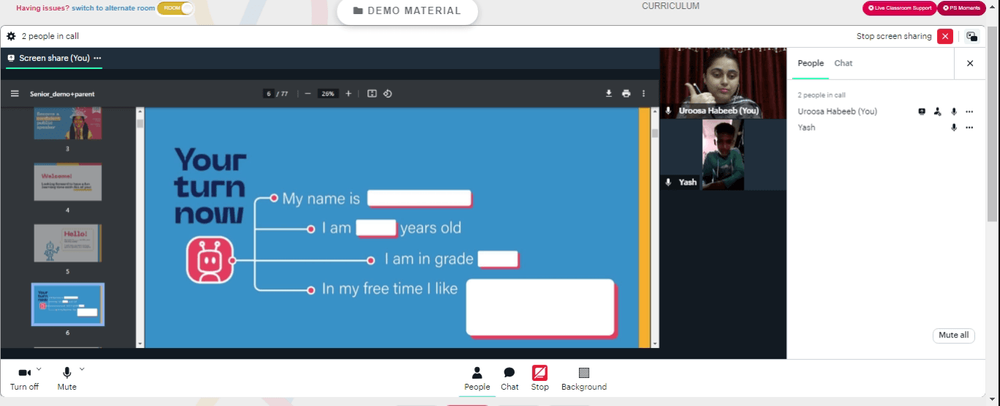Screen dimensions: 1000x406
Task: Zoom out the PDF with minus button
Action: [307, 94]
